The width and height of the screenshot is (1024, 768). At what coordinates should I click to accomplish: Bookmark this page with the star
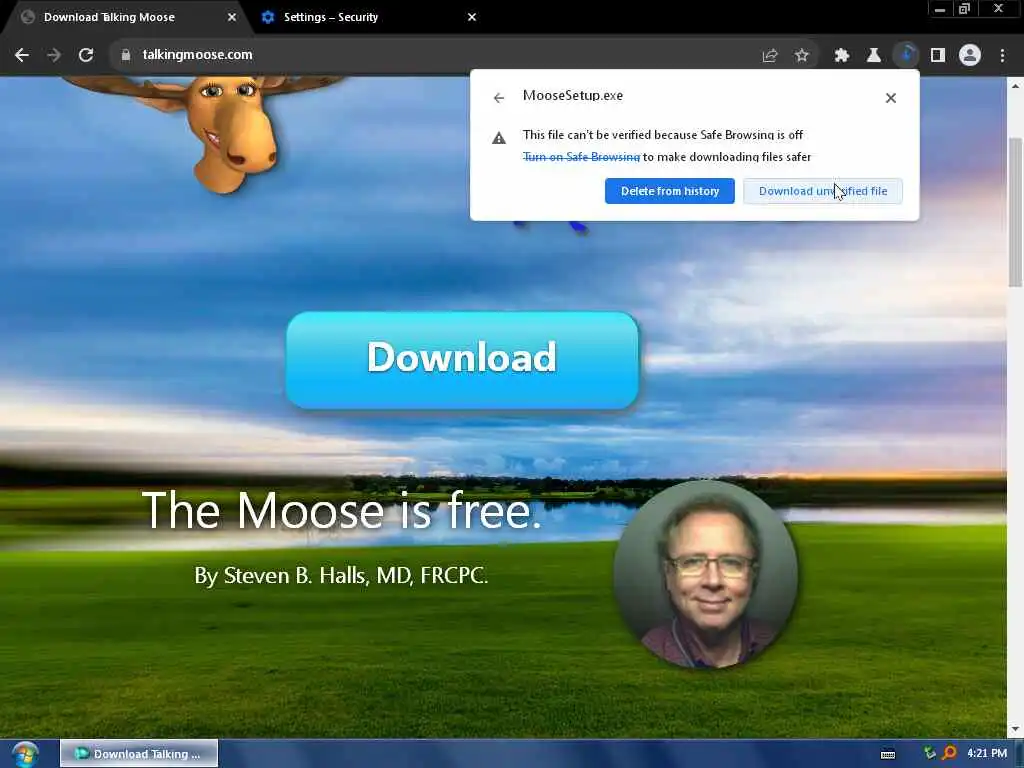(802, 56)
